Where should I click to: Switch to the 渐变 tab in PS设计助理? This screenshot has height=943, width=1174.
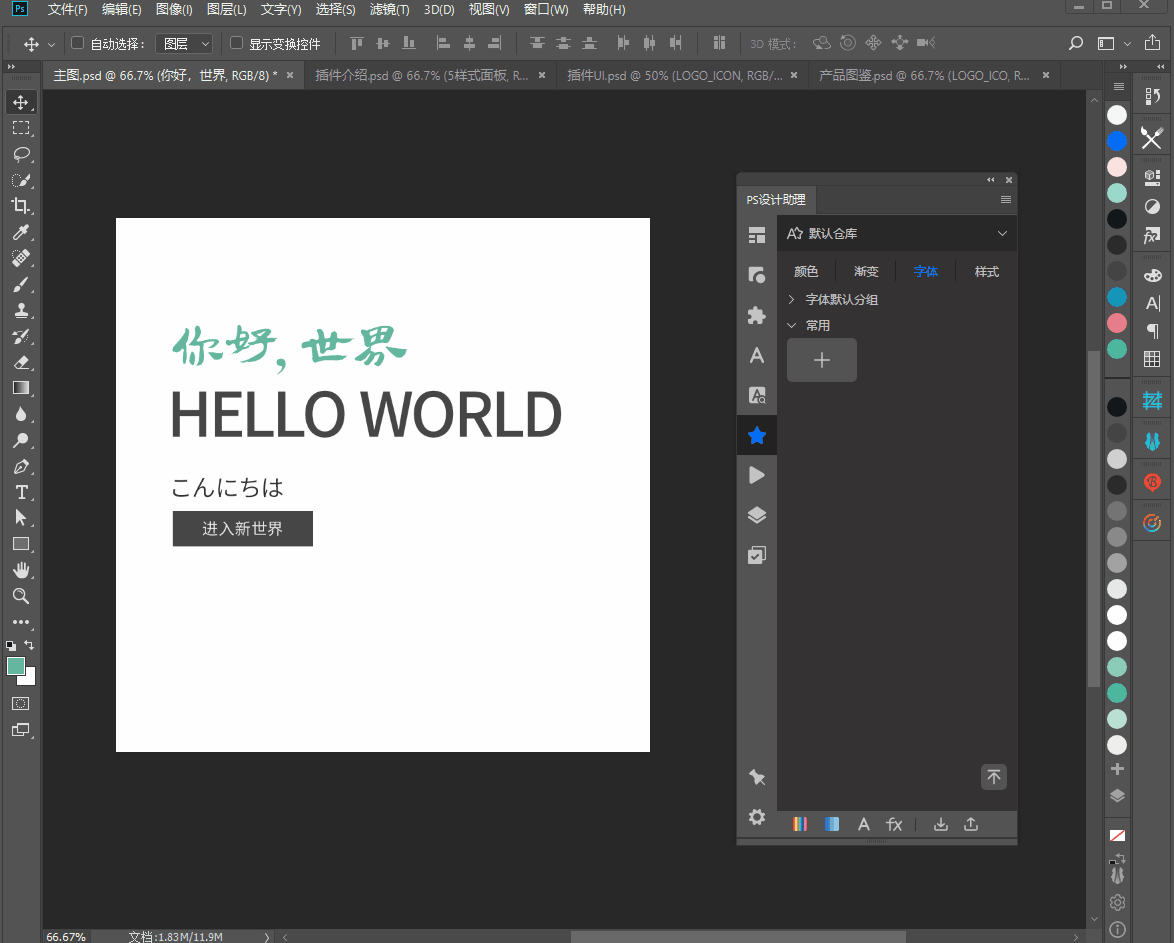click(x=866, y=271)
